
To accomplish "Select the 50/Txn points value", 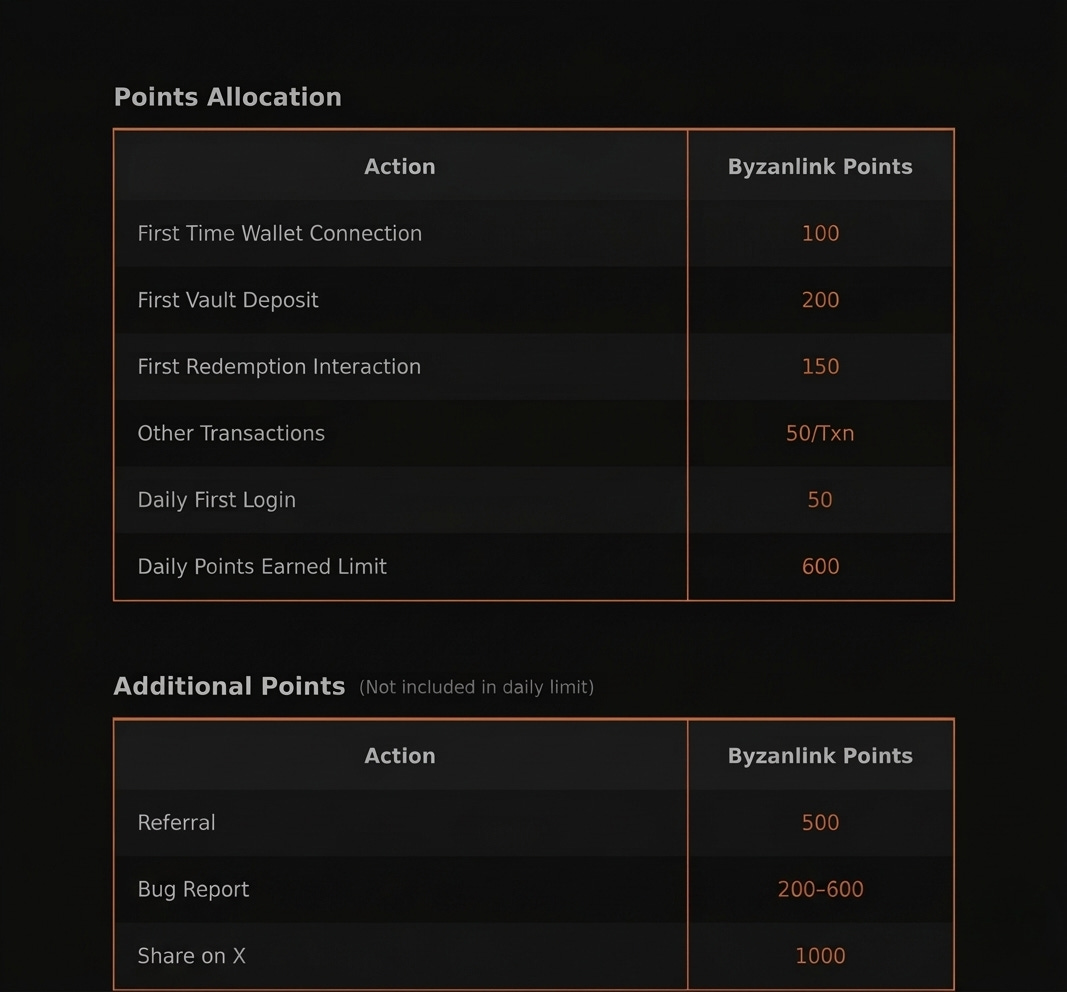I will [820, 433].
